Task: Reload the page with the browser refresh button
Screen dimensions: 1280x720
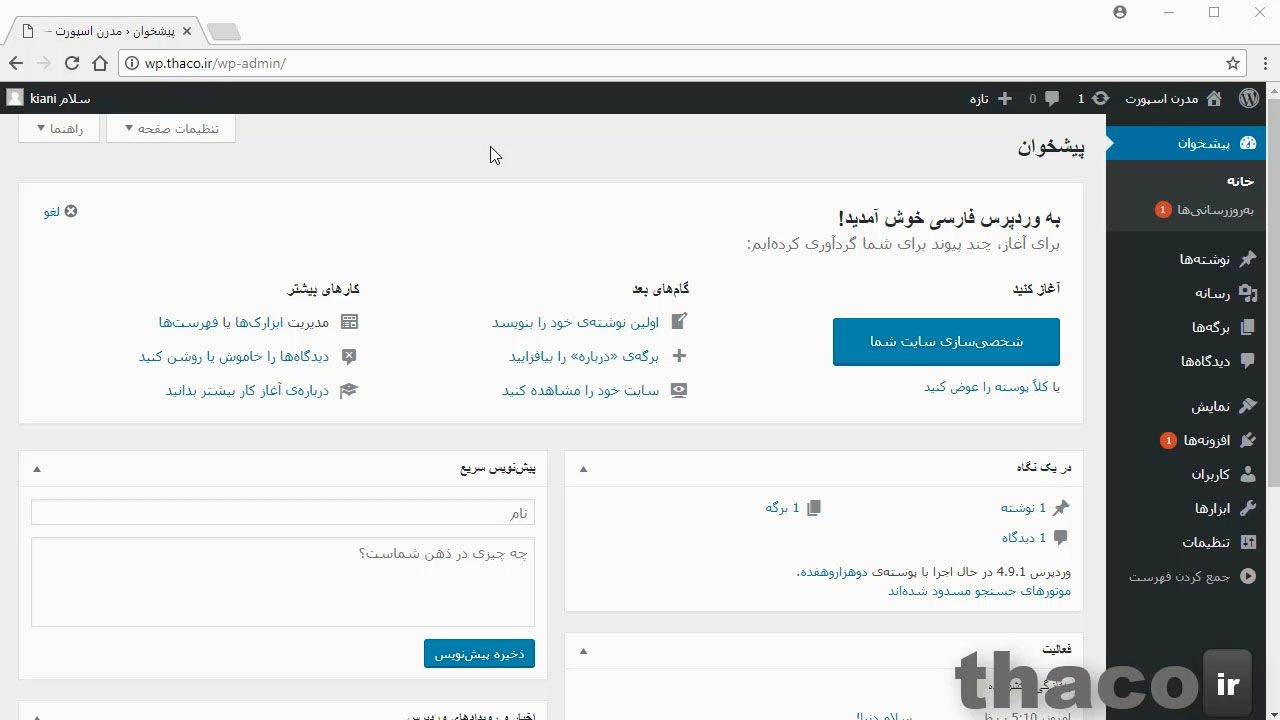Action: (x=72, y=63)
